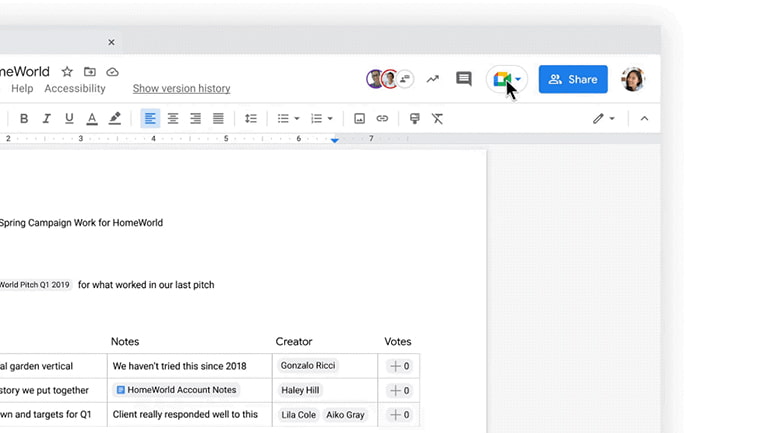Click the Aiko Gray people chip
This screenshot has width=770, height=433.
[345, 415]
